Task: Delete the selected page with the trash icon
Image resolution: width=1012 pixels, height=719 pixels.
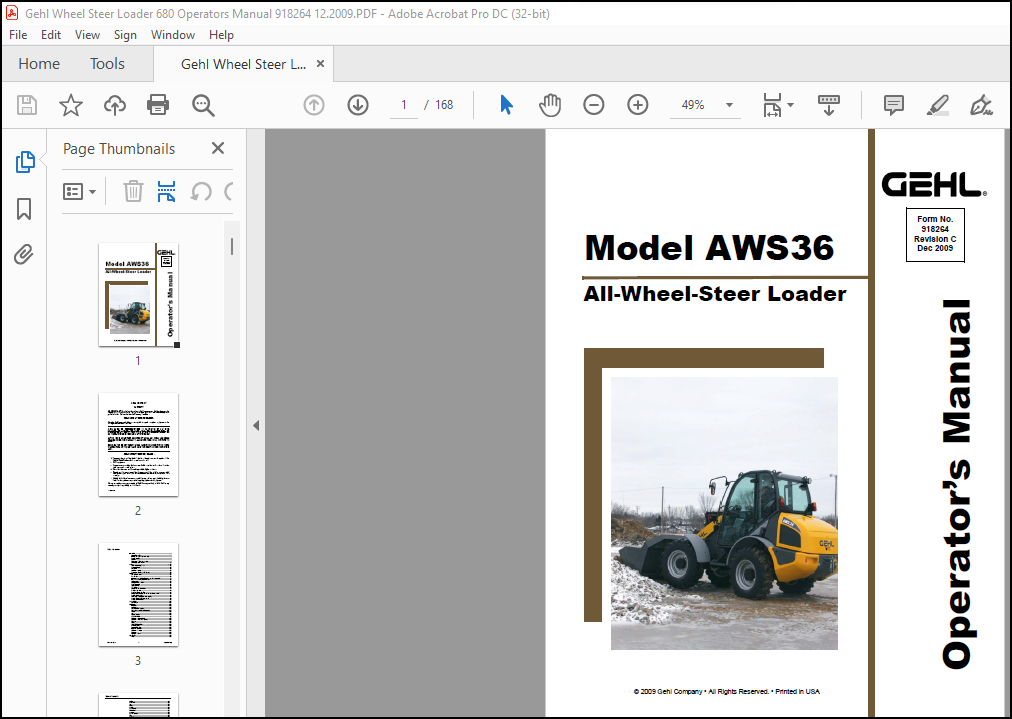Action: click(x=133, y=192)
